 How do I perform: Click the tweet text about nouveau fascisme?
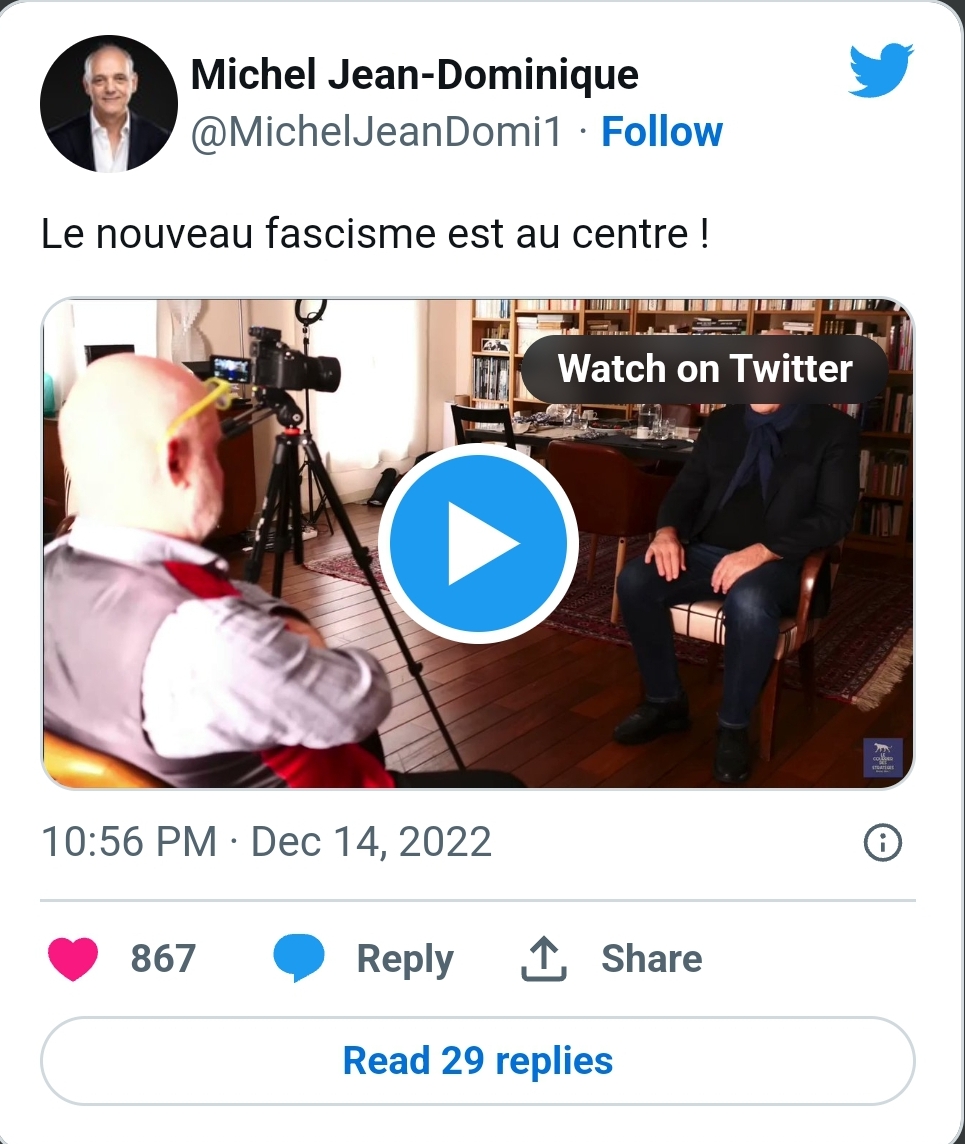[375, 234]
